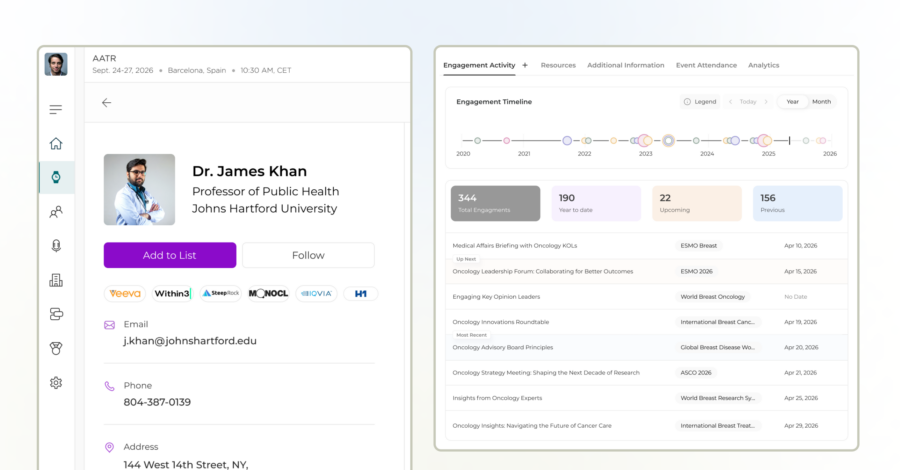Click the Within3 logo chip
This screenshot has width=900, height=470.
[172, 293]
